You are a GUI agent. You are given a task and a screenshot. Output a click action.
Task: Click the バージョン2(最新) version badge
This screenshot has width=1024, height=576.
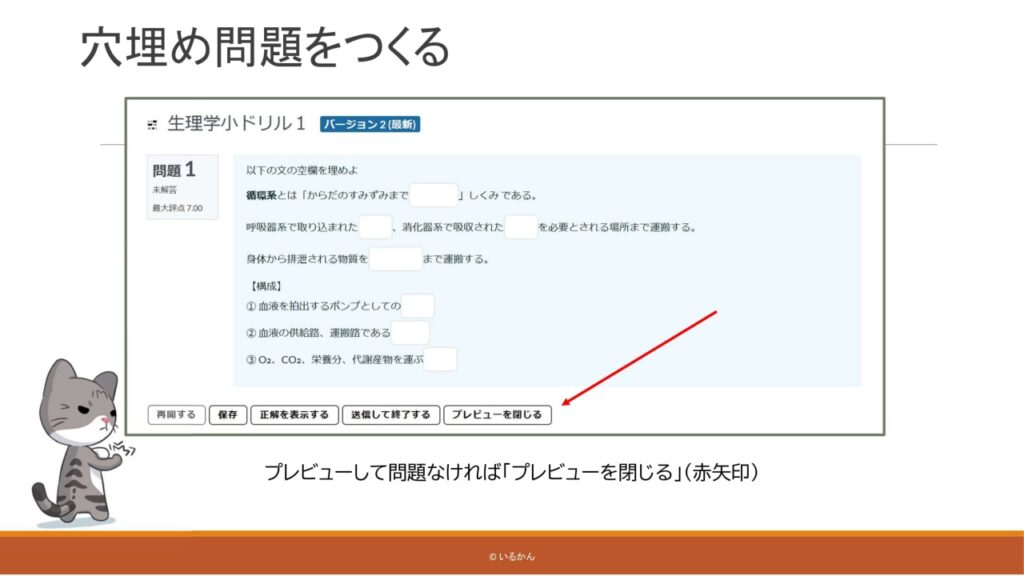point(369,125)
